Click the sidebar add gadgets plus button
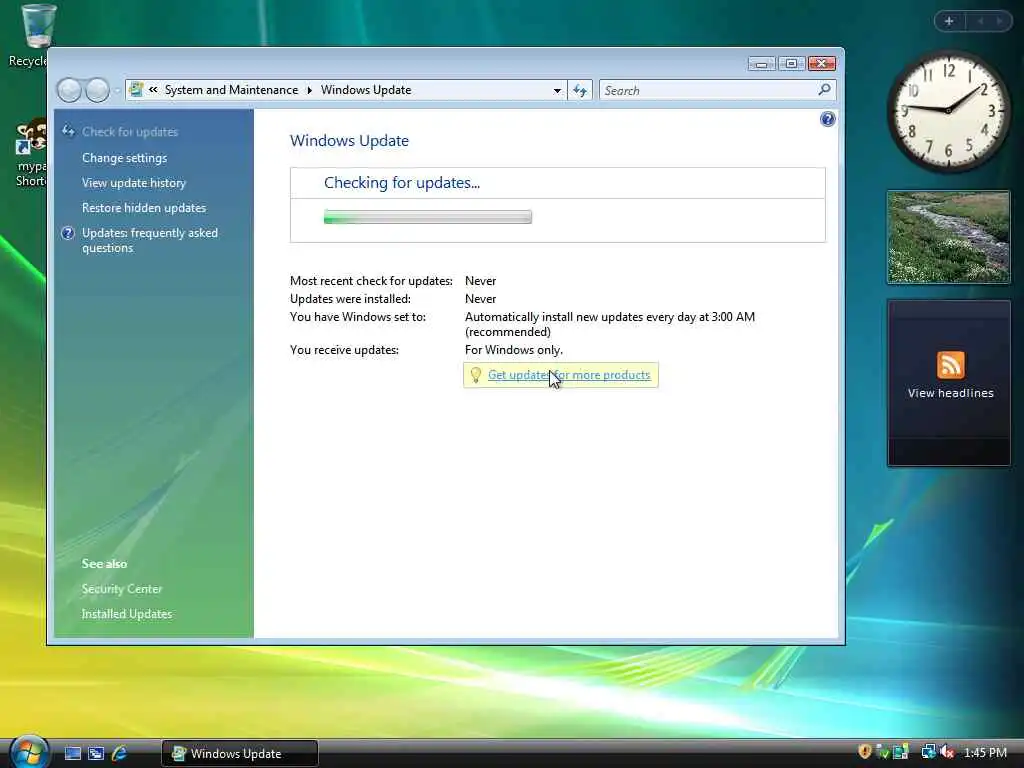Viewport: 1024px width, 768px height. pyautogui.click(x=949, y=22)
